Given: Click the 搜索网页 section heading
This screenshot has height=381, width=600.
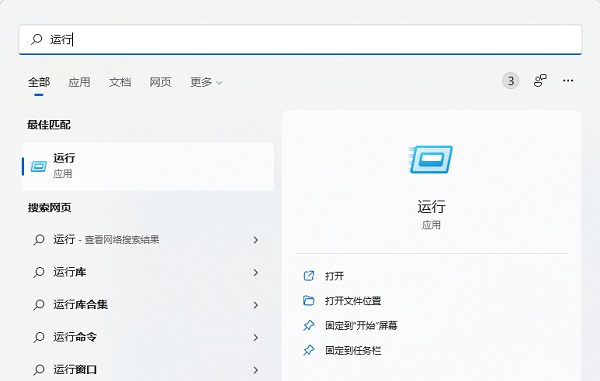Looking at the screenshot, I should click(x=49, y=208).
